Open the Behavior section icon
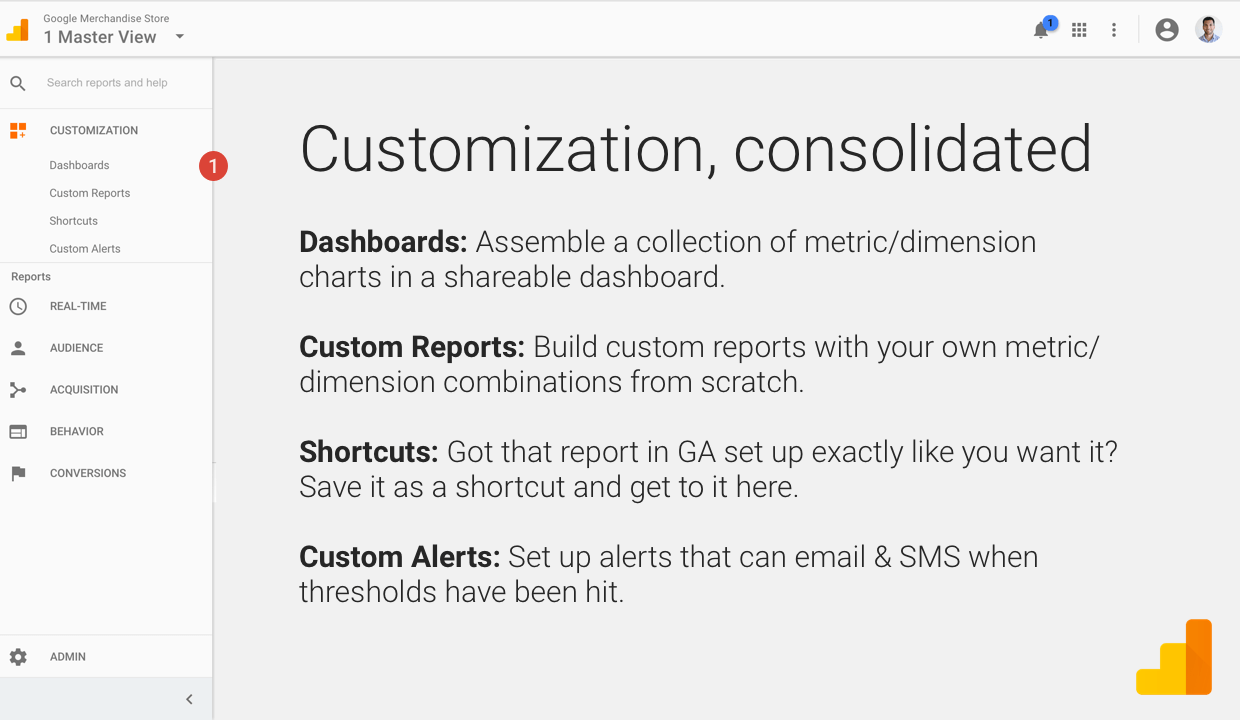This screenshot has width=1240, height=720. (x=18, y=431)
